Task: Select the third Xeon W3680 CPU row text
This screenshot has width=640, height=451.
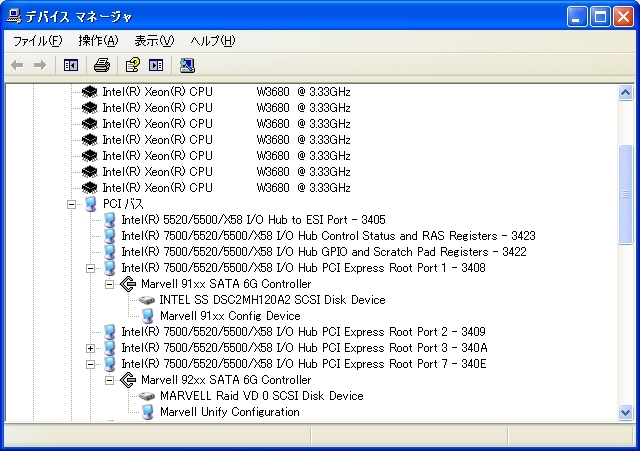Action: coord(227,124)
